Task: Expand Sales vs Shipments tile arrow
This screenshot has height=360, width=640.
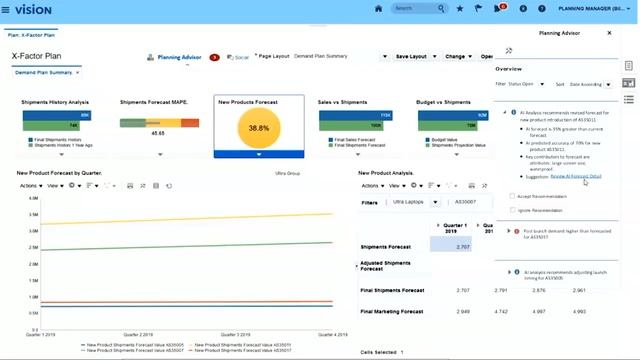Action: [358, 154]
